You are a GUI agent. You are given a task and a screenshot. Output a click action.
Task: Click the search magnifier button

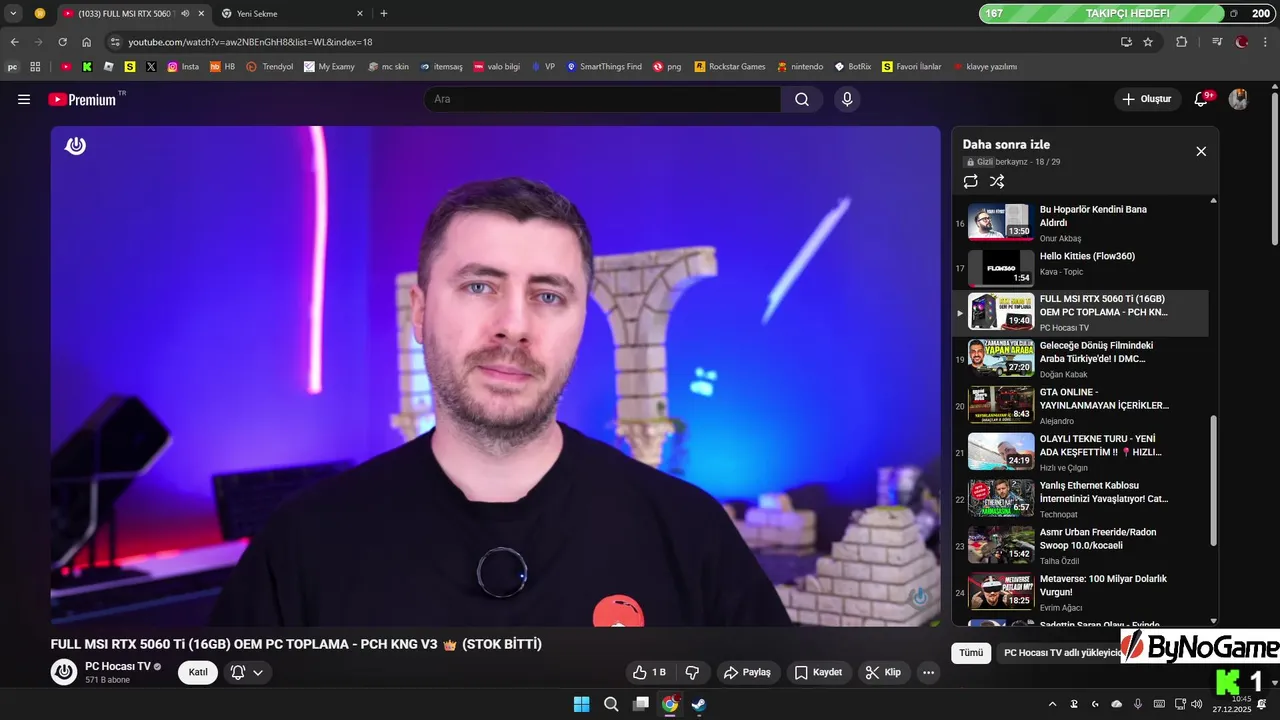(802, 99)
